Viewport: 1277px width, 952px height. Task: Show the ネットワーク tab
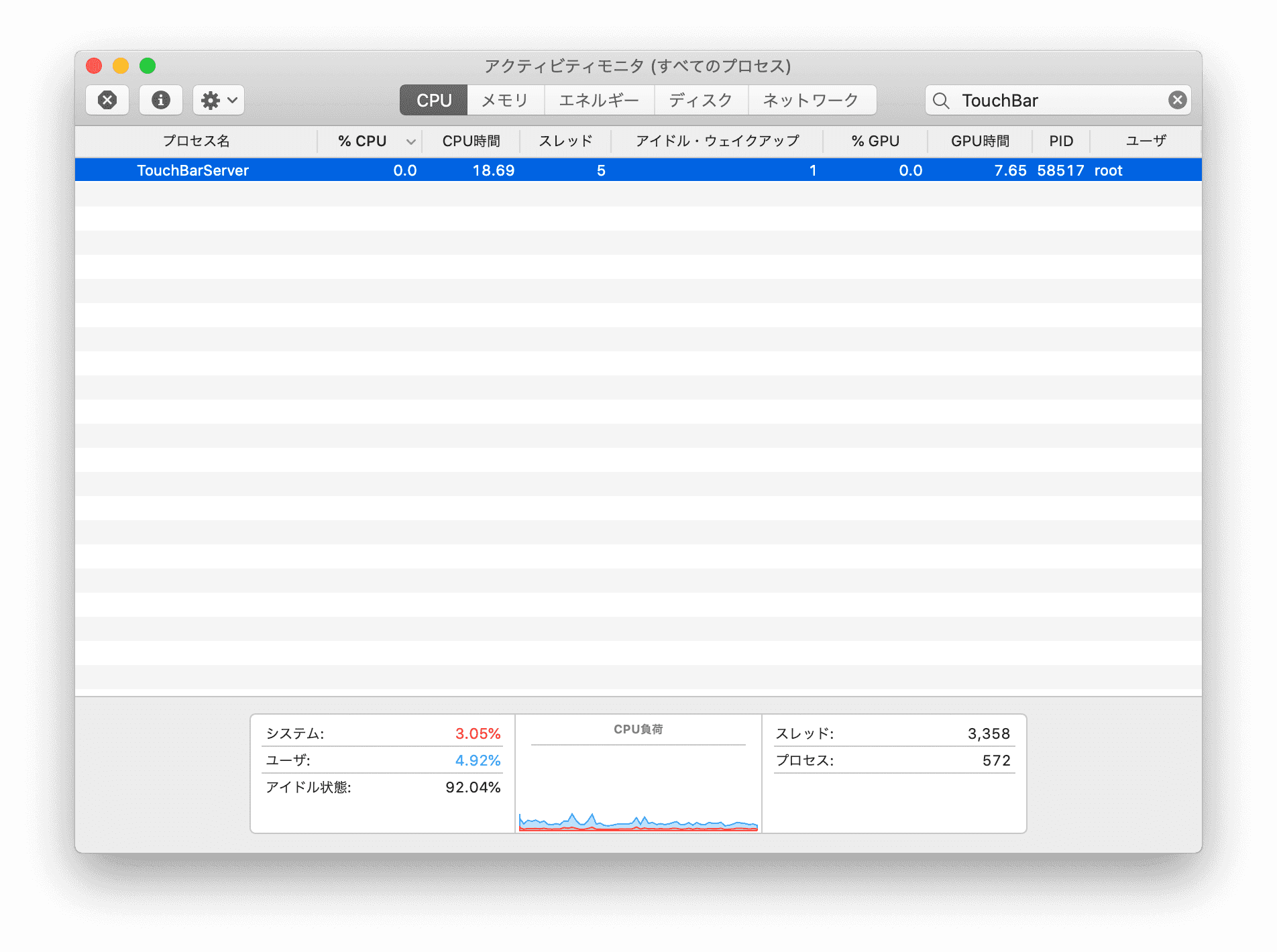click(x=811, y=101)
